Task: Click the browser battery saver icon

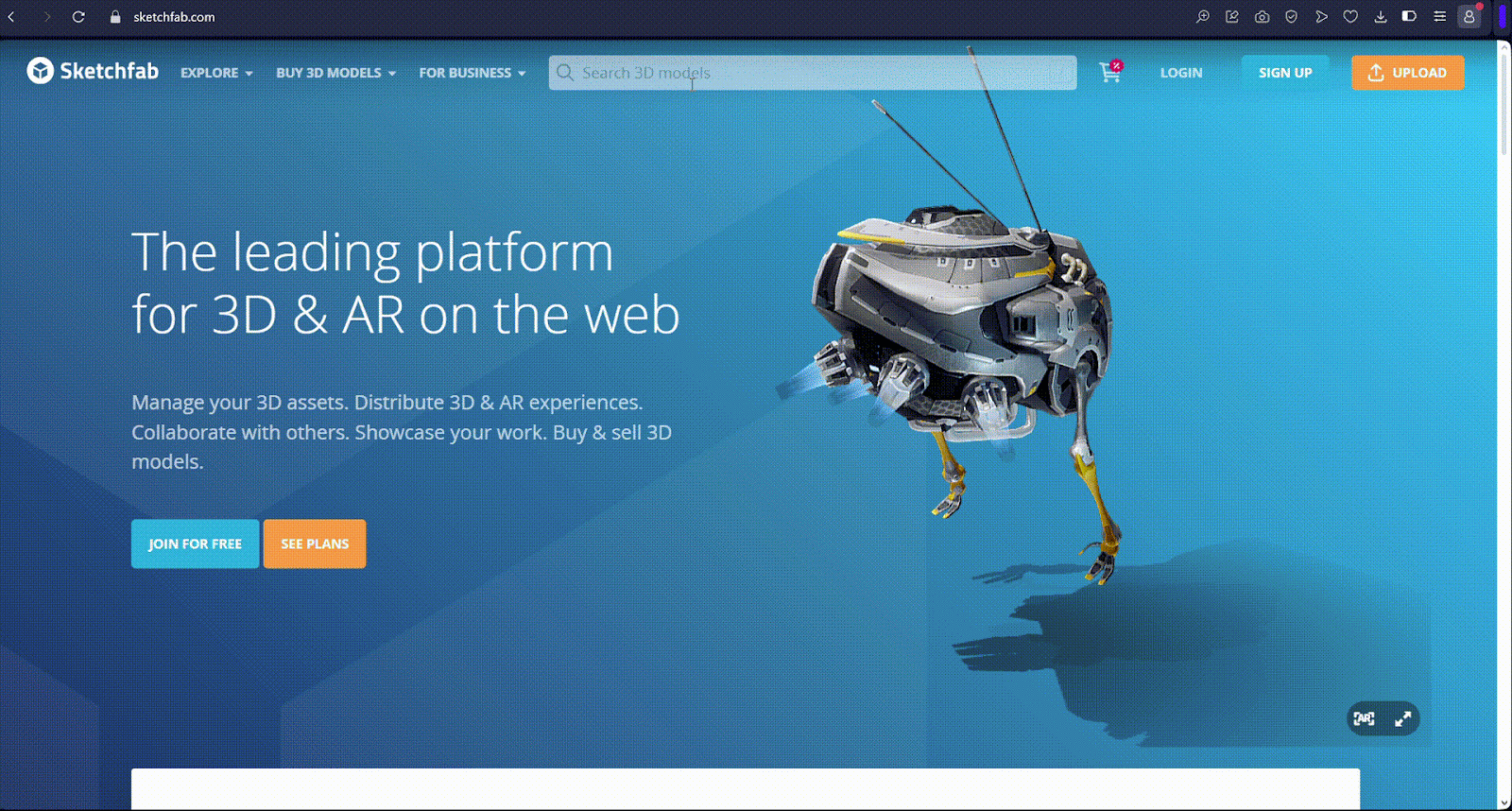Action: (x=1409, y=16)
